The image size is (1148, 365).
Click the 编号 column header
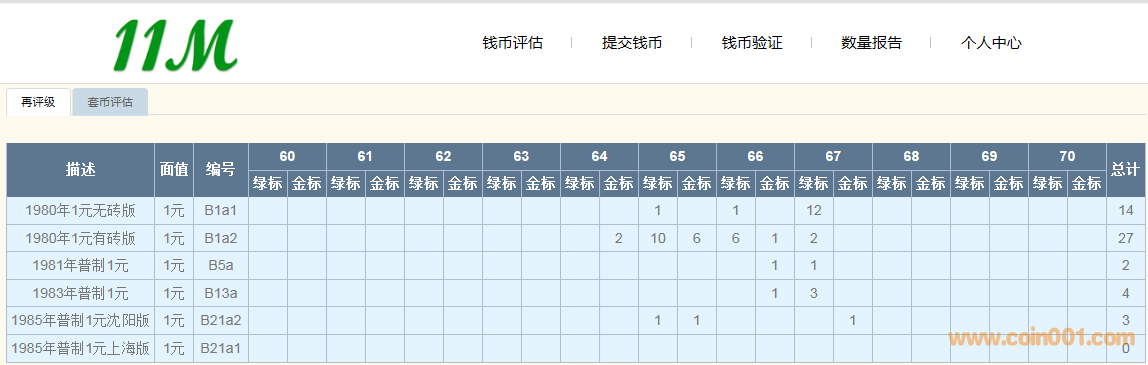(x=221, y=170)
